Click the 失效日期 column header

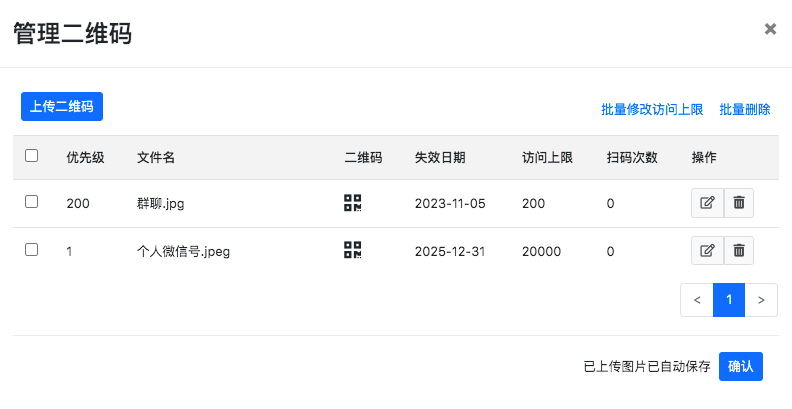point(440,157)
